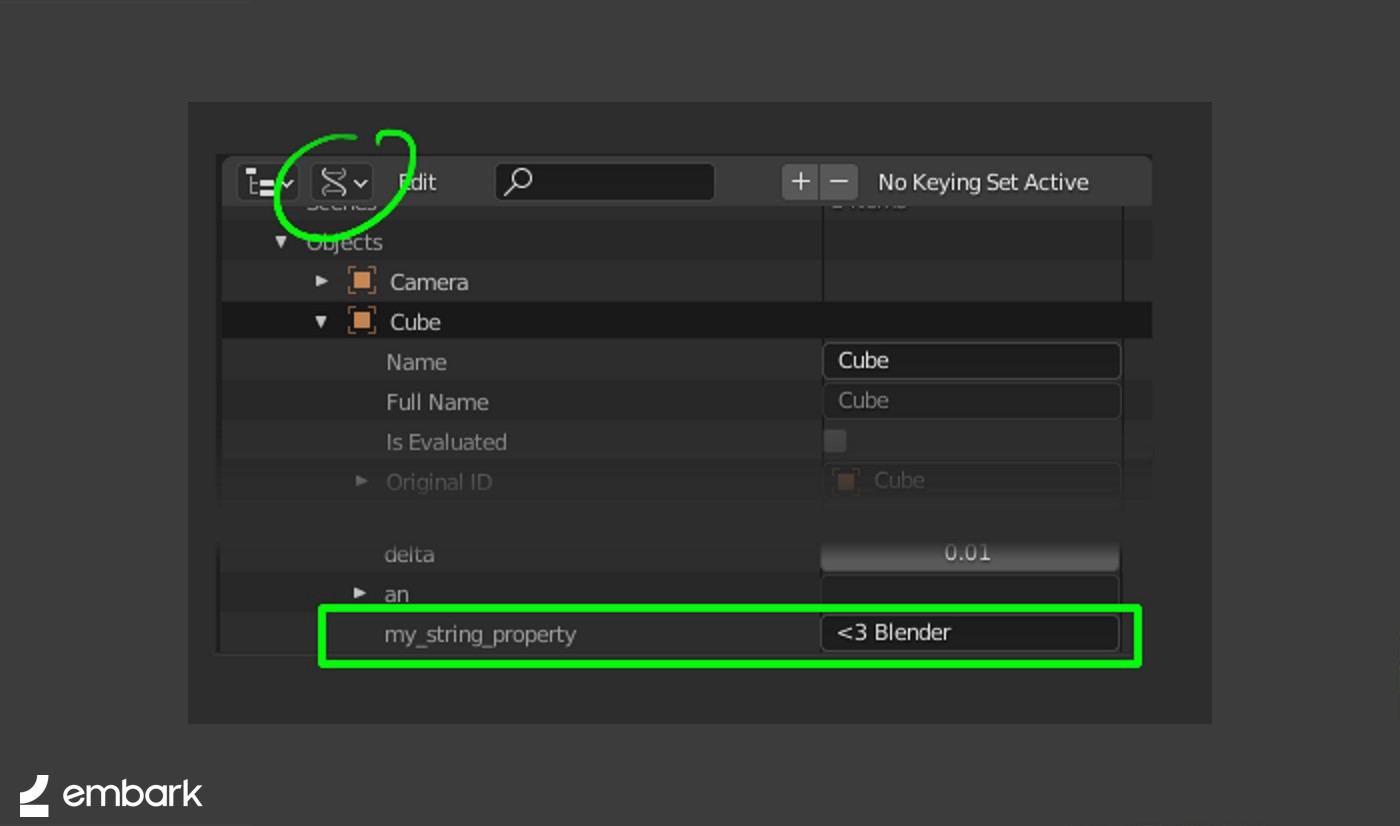The width and height of the screenshot is (1400, 826).
Task: Click the Name field containing Cube
Action: (970, 361)
